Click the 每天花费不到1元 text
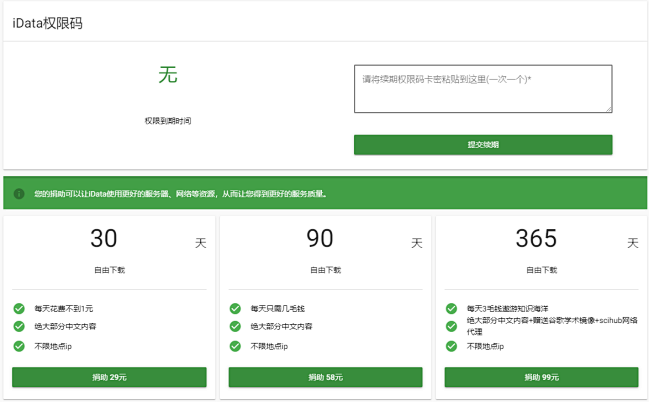Viewport: 649px width, 402px height. coord(64,308)
